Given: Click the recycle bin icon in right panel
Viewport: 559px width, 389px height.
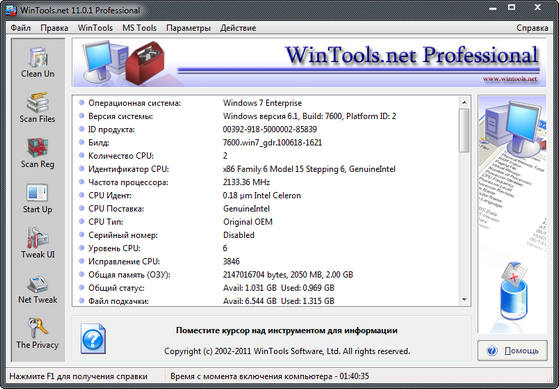Looking at the screenshot, I should tap(514, 291).
